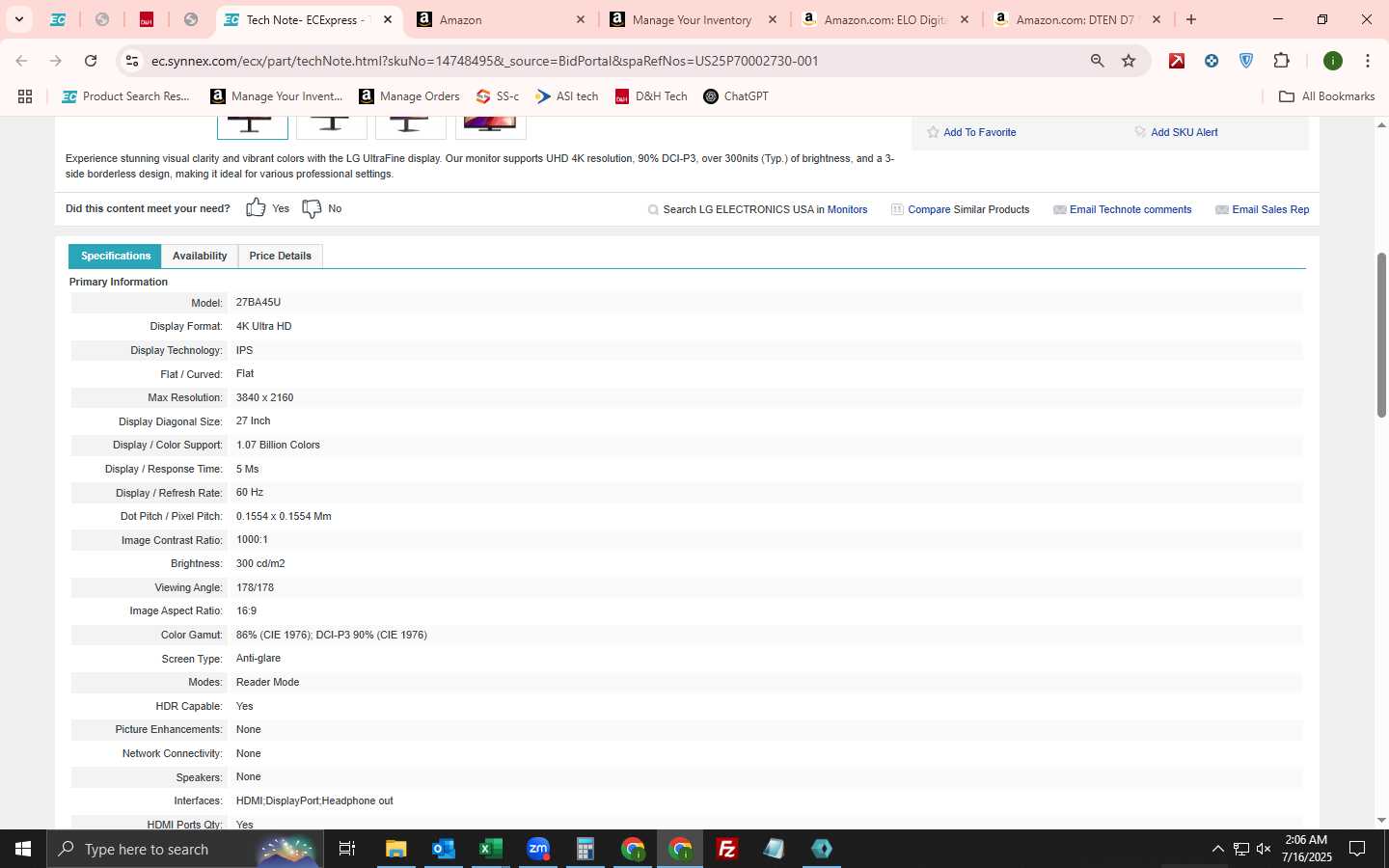
Task: Close the Manage Your Inventory tab
Action: [x=773, y=19]
